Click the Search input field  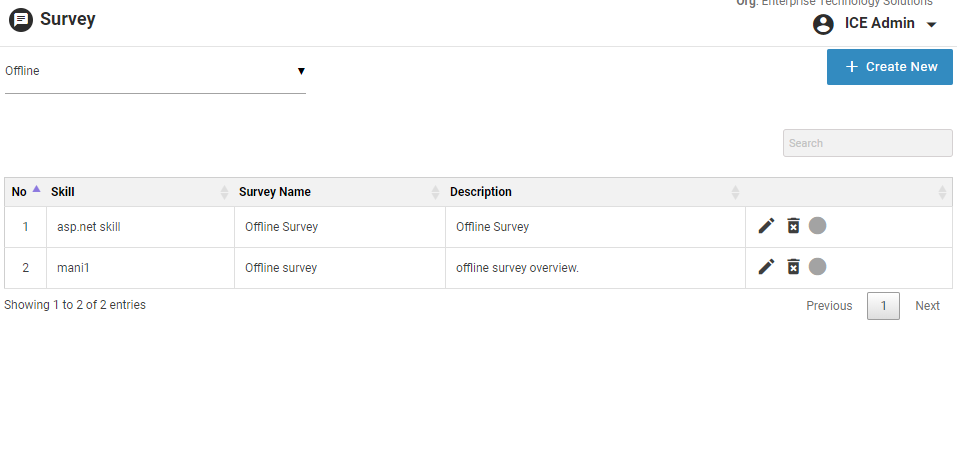coord(867,143)
